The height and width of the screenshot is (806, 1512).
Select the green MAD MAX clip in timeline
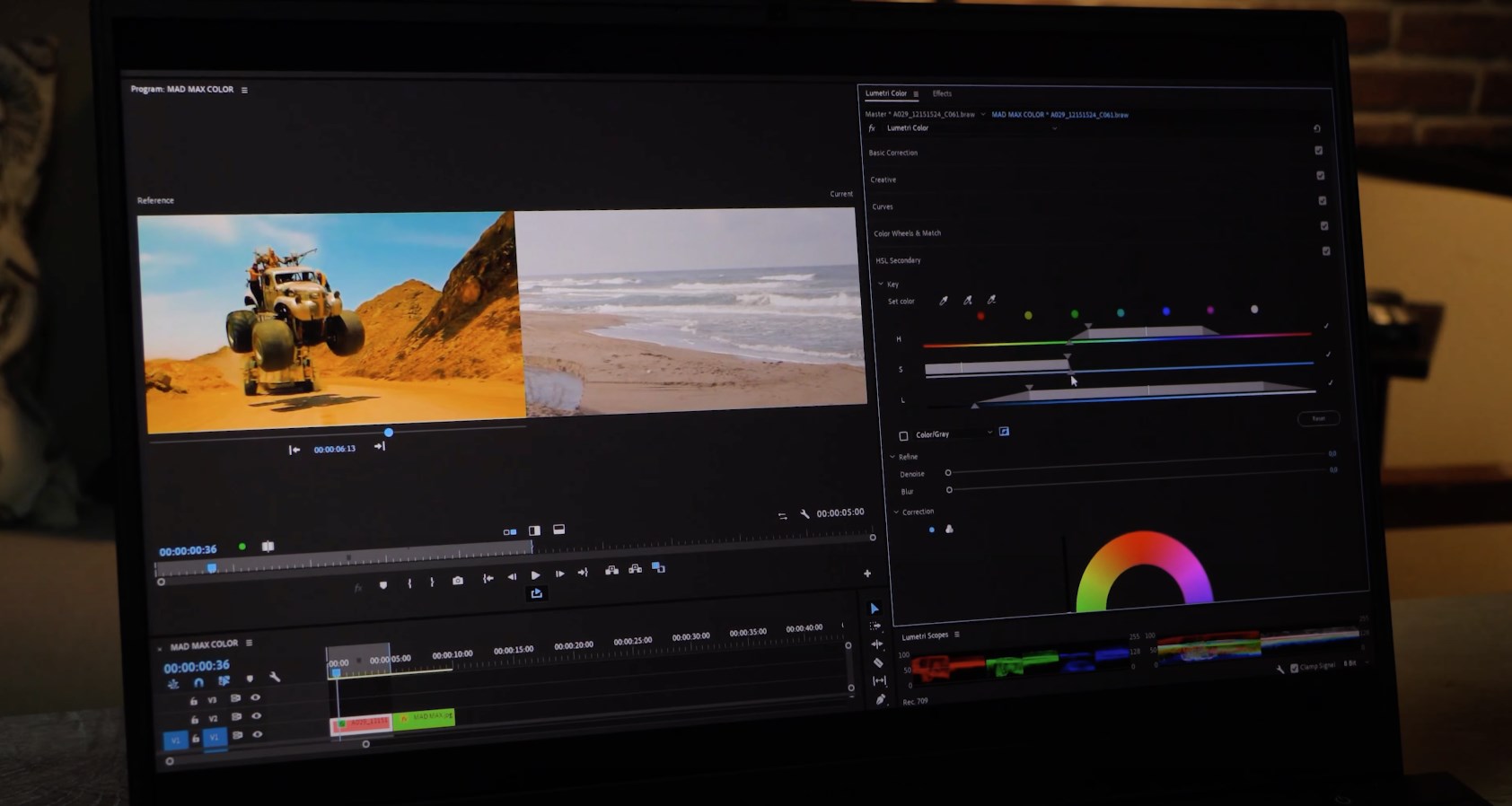[424, 718]
